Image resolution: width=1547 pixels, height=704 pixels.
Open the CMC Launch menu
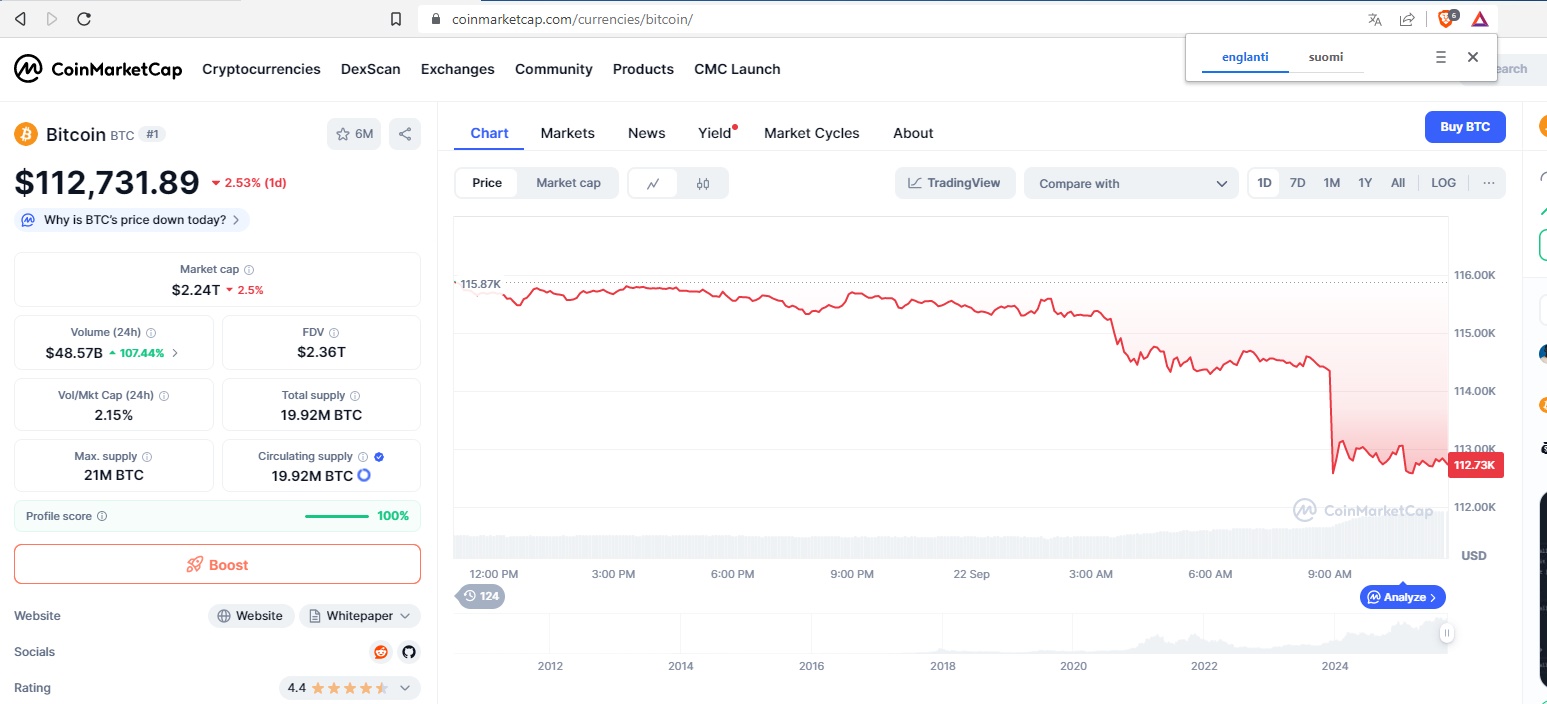click(737, 69)
